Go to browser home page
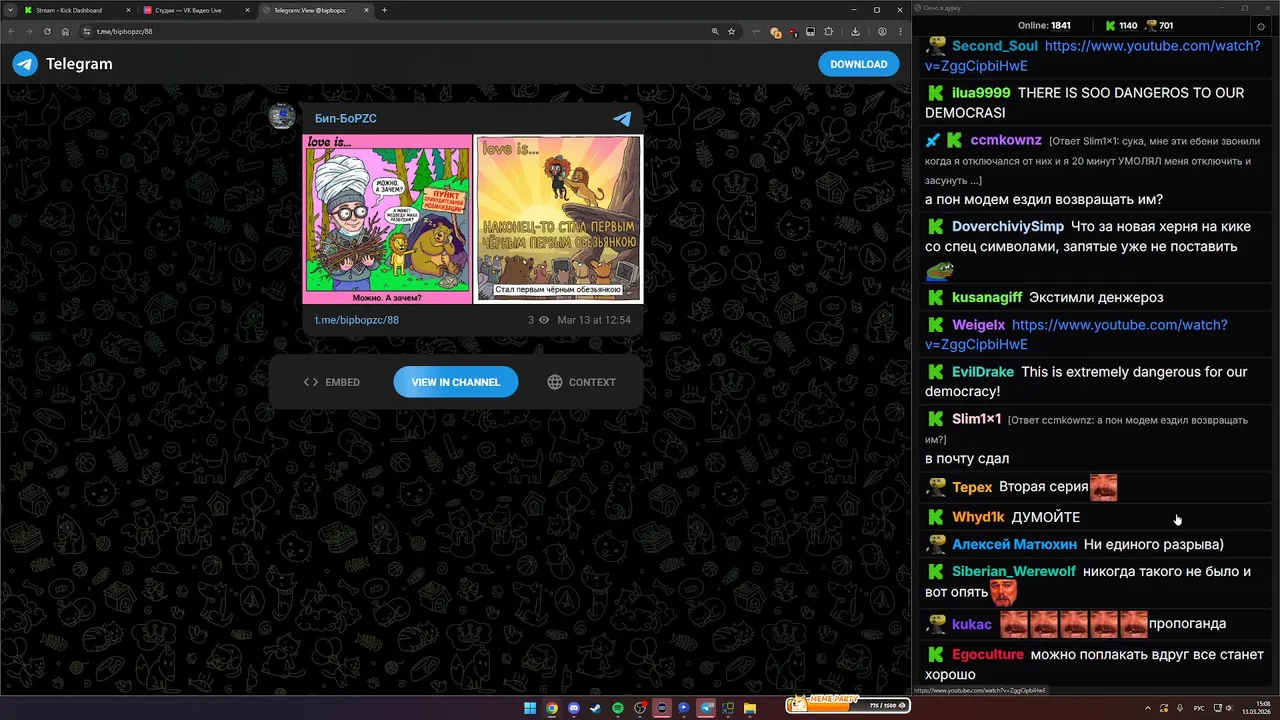The image size is (1280, 720). coord(65,32)
